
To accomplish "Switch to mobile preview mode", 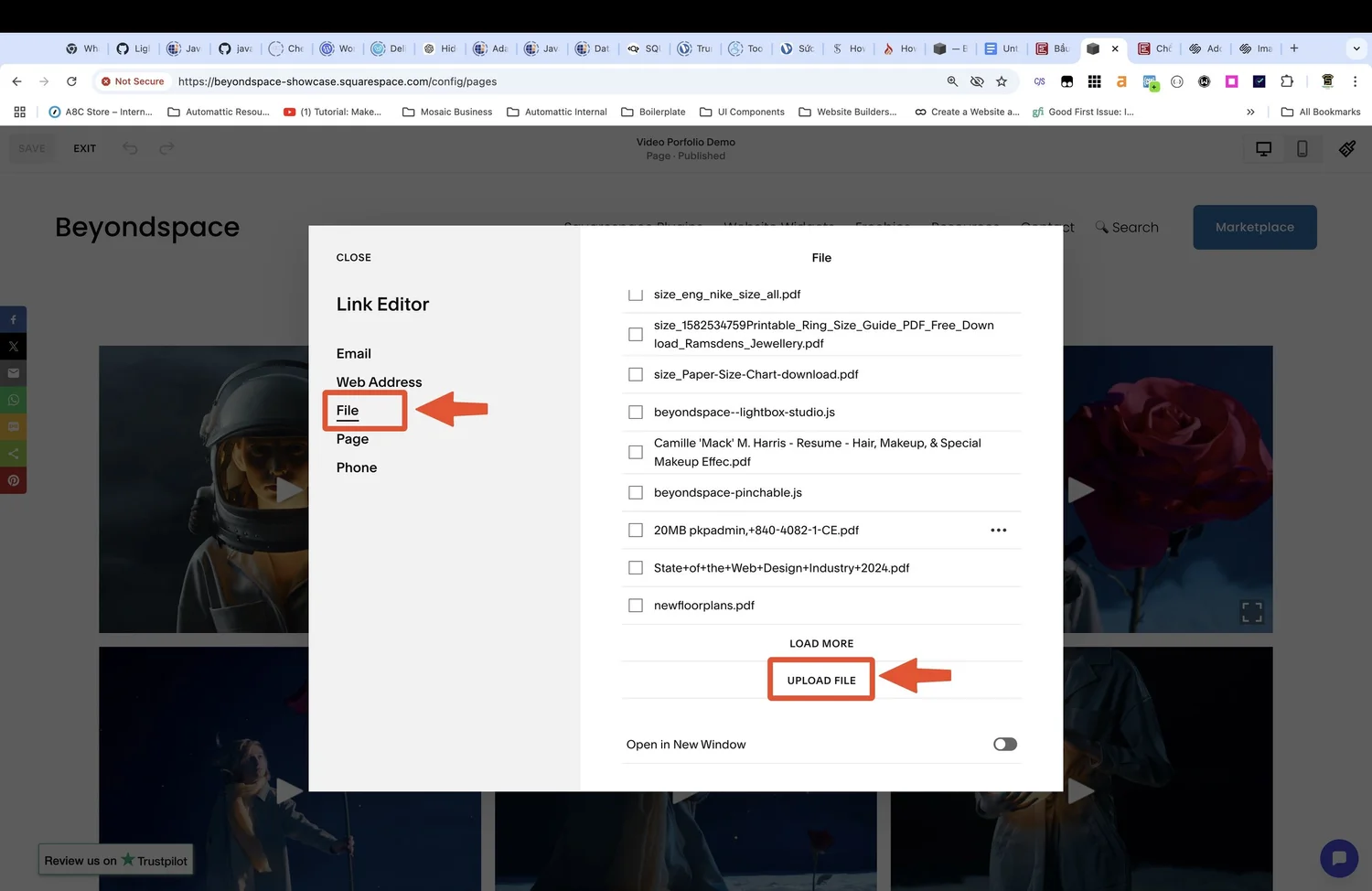I will click(1302, 148).
